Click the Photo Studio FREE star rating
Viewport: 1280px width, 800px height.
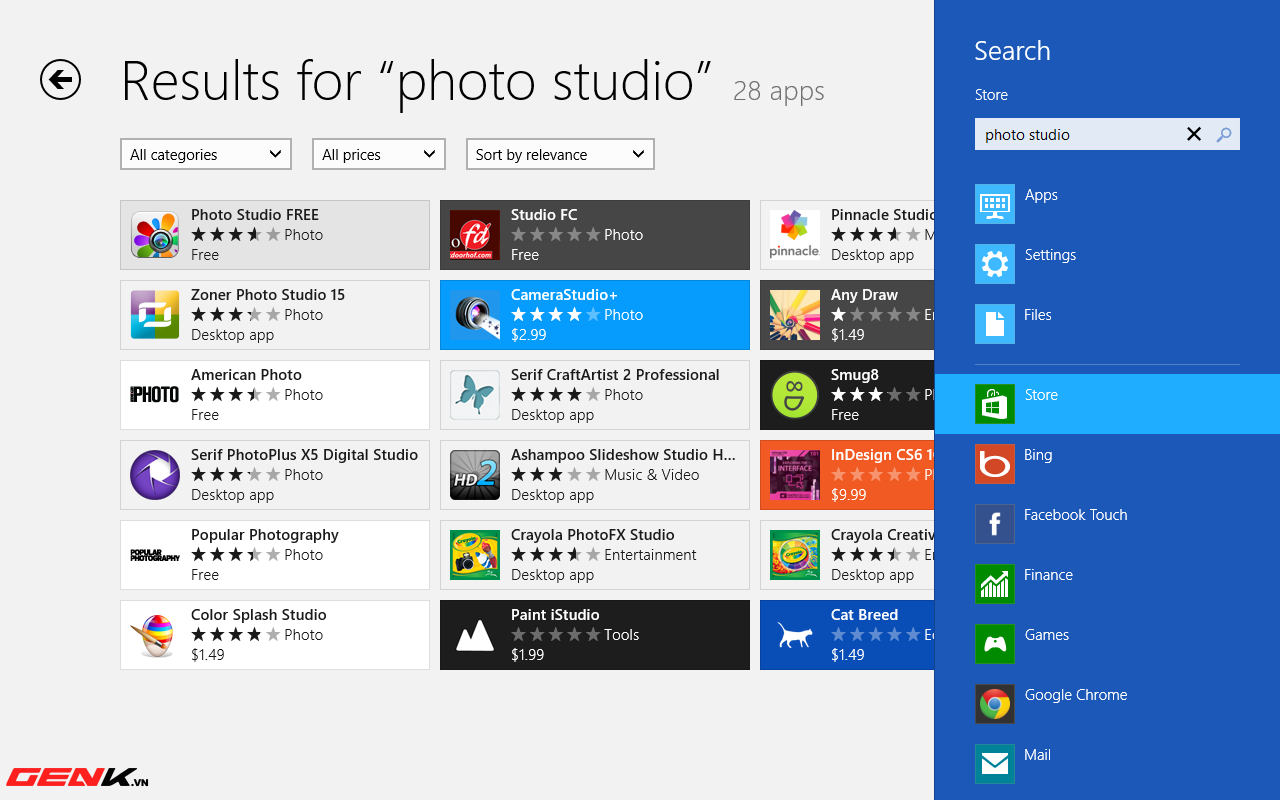point(236,235)
